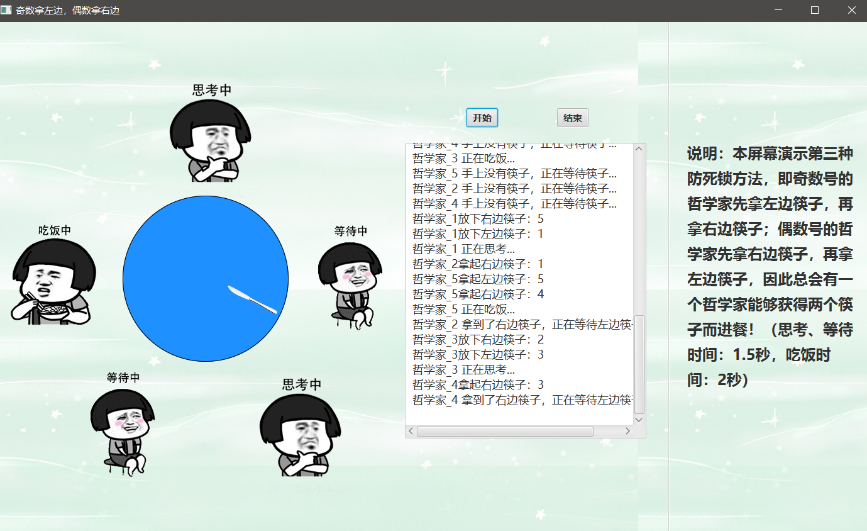The height and width of the screenshot is (531, 867).
Task: Click the waiting philosopher below the eating one
Action: (x=123, y=431)
